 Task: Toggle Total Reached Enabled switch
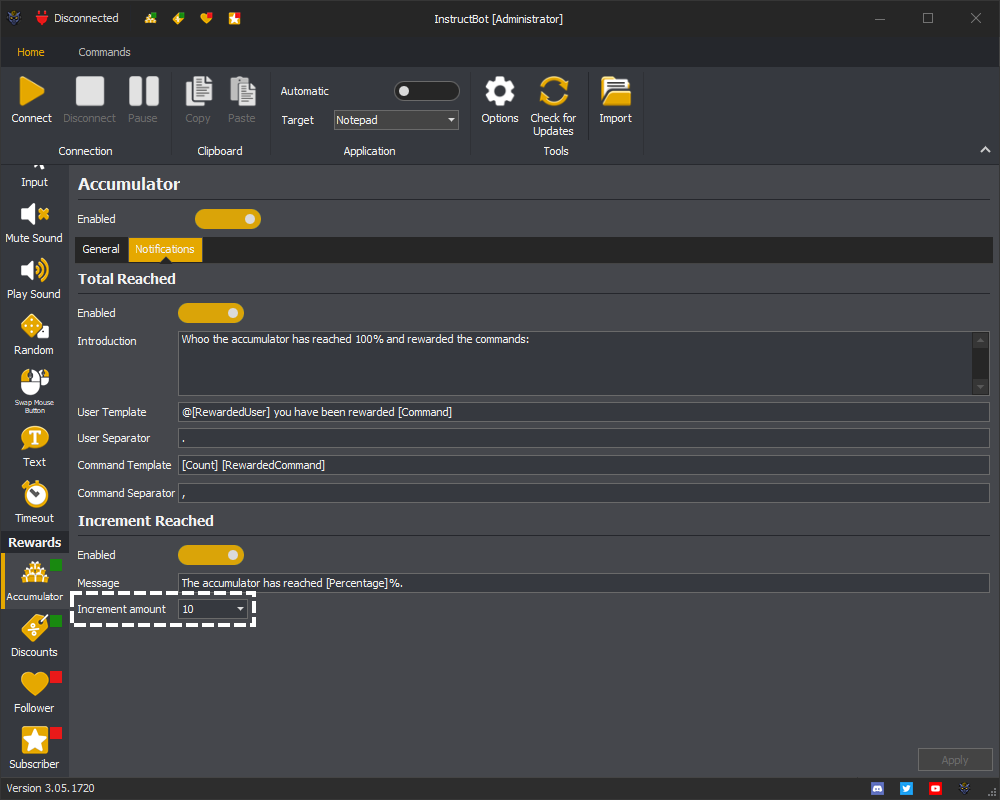click(211, 313)
